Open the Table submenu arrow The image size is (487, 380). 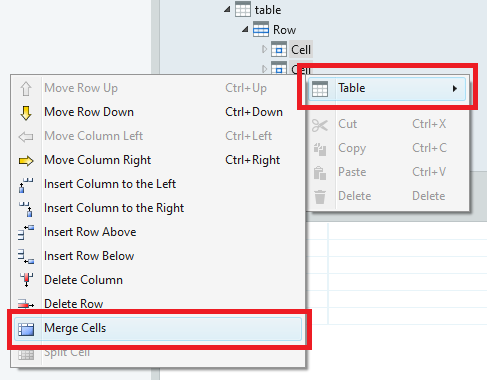pyautogui.click(x=455, y=89)
